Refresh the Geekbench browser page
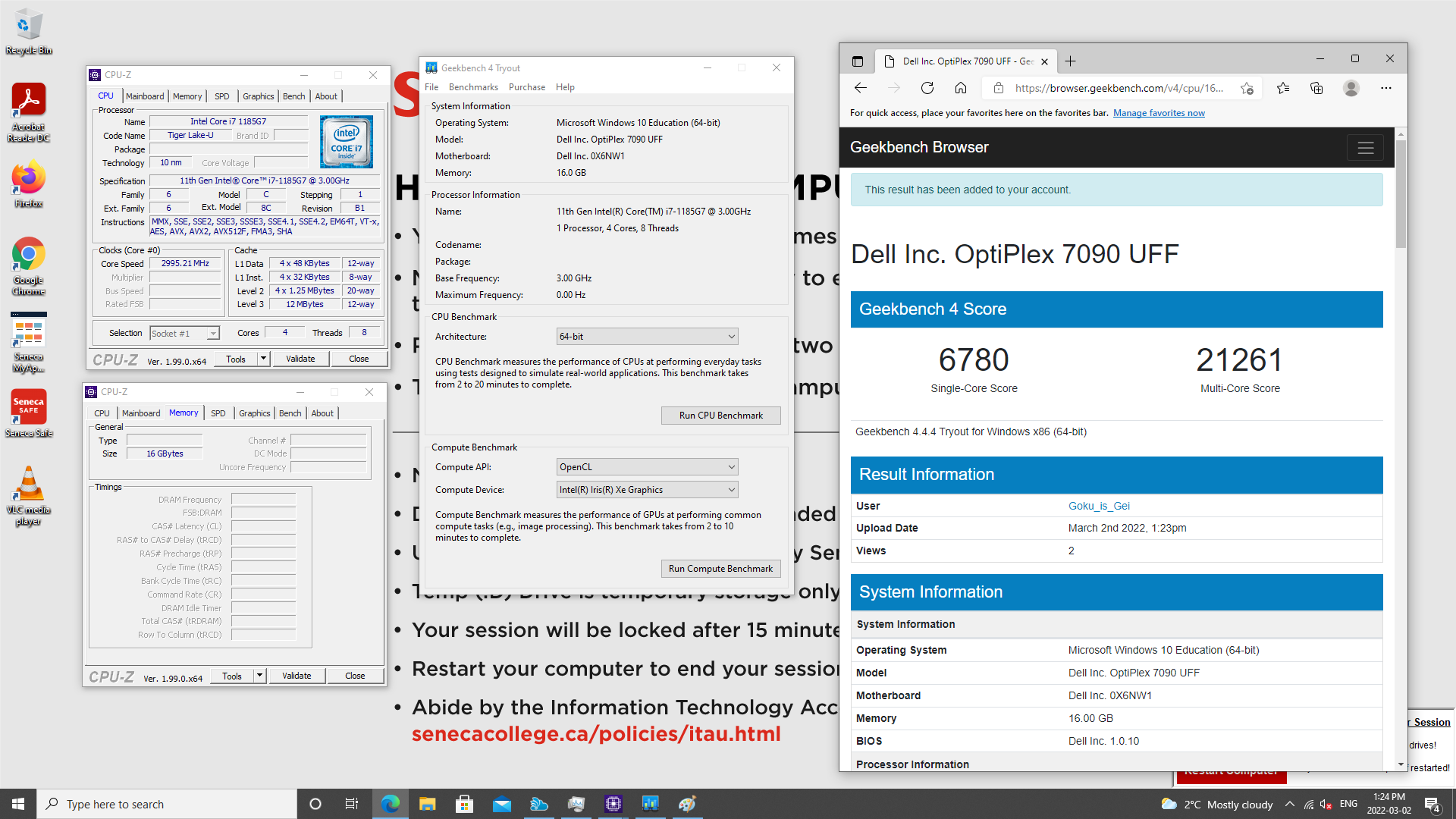Image resolution: width=1456 pixels, height=819 pixels. 927,88
